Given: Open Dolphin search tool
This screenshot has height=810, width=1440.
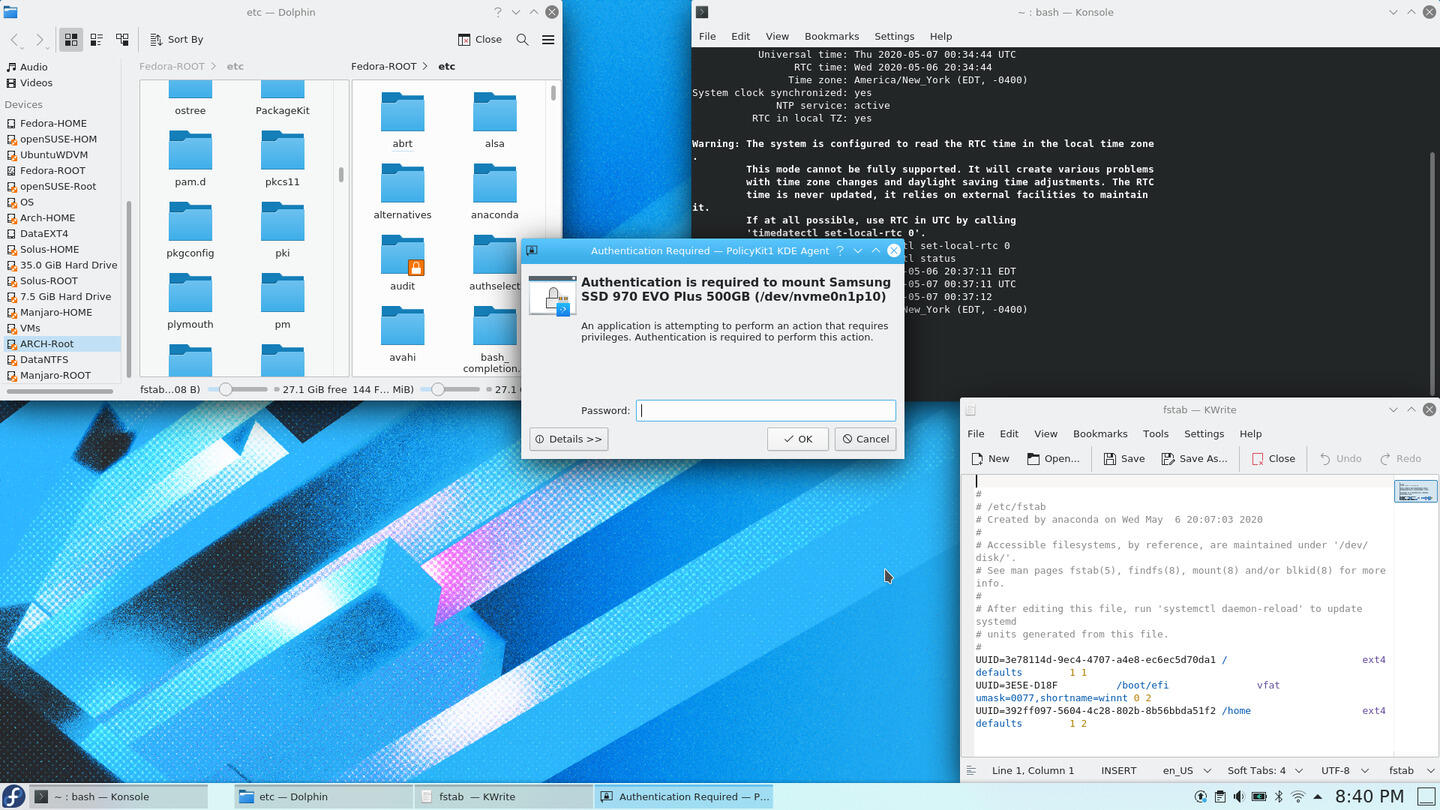Looking at the screenshot, I should pyautogui.click(x=522, y=39).
